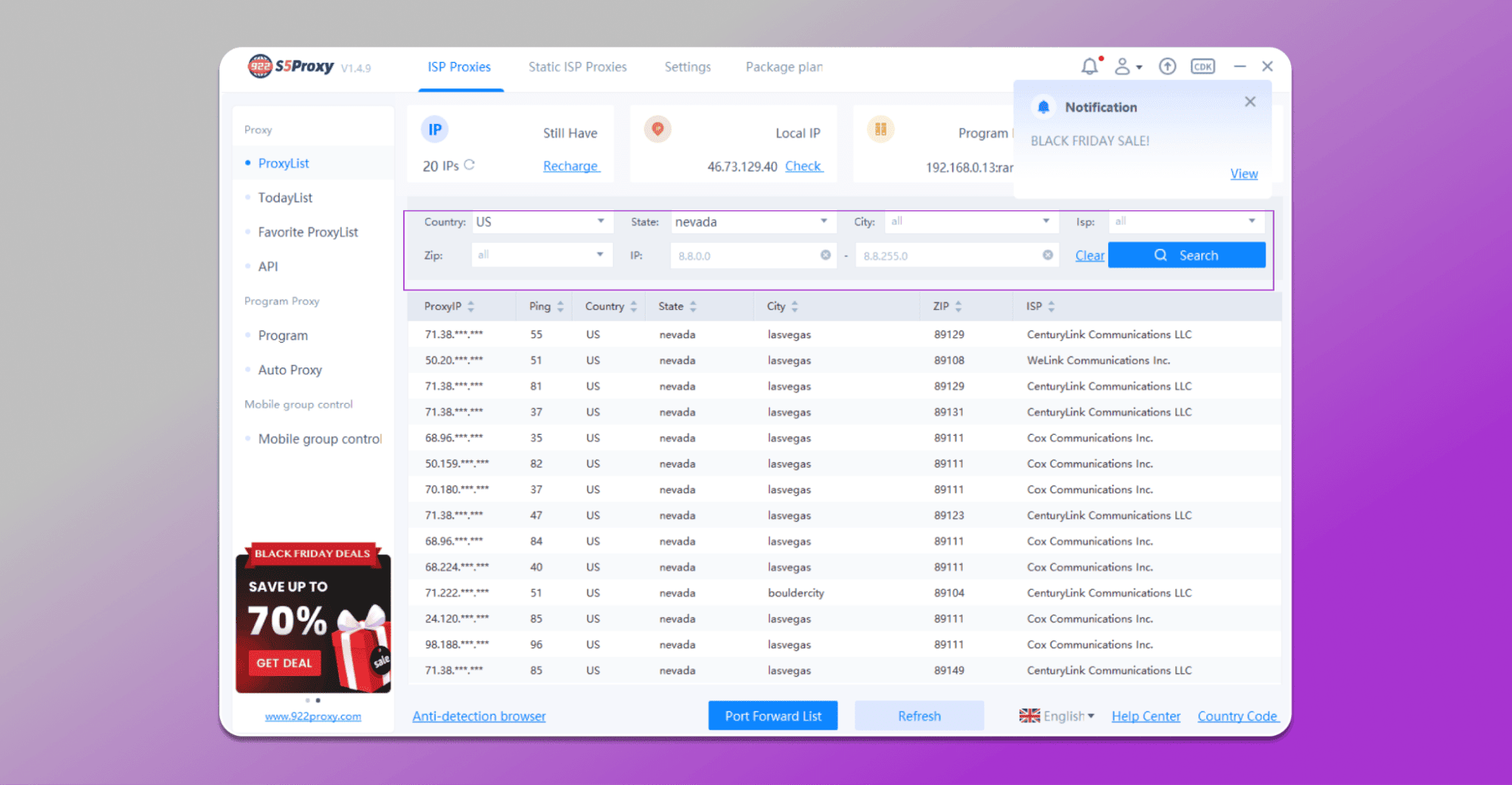Expand the Country dropdown showing US
The image size is (1512, 785).
coord(540,222)
